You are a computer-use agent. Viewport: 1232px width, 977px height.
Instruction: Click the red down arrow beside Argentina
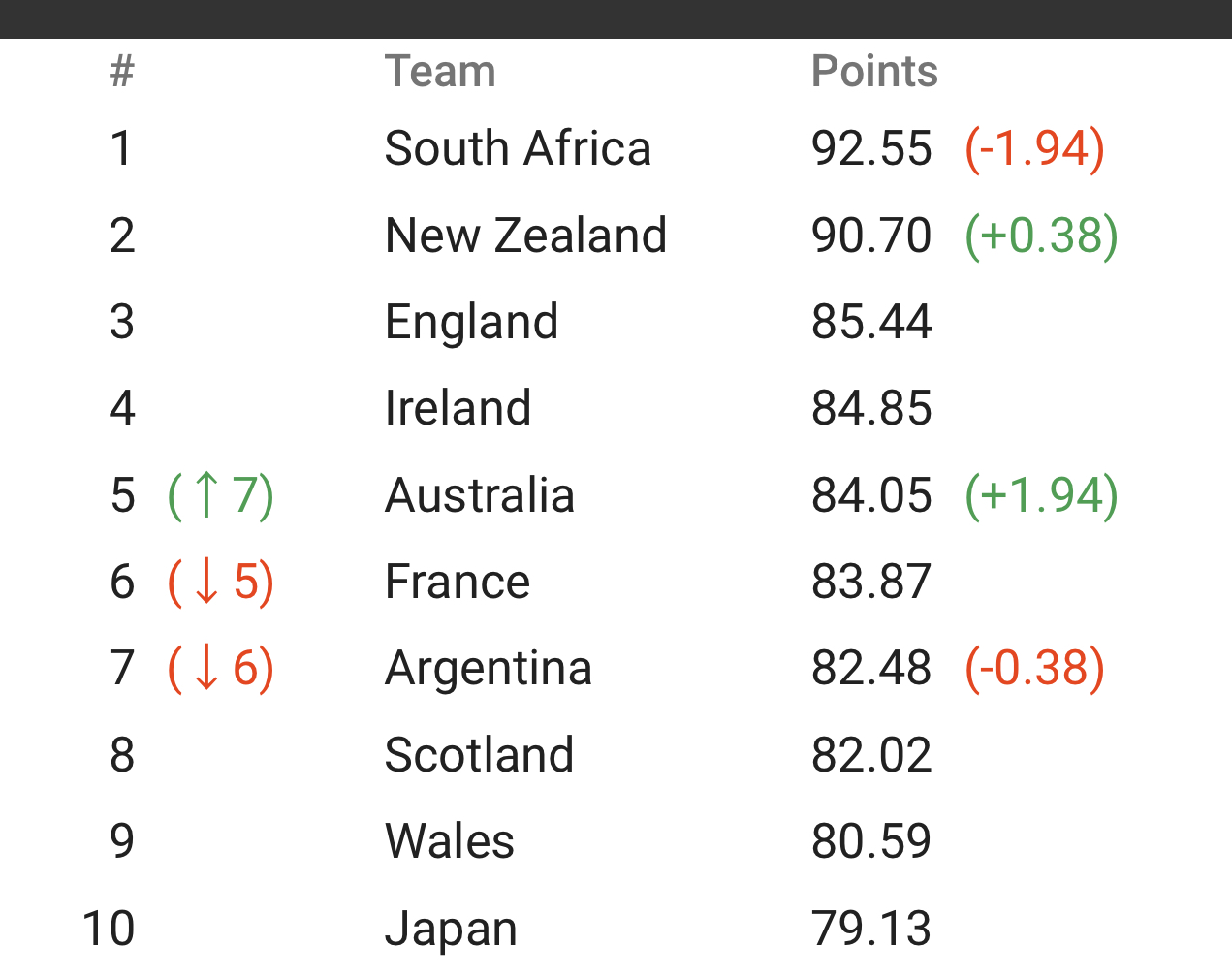pos(205,668)
